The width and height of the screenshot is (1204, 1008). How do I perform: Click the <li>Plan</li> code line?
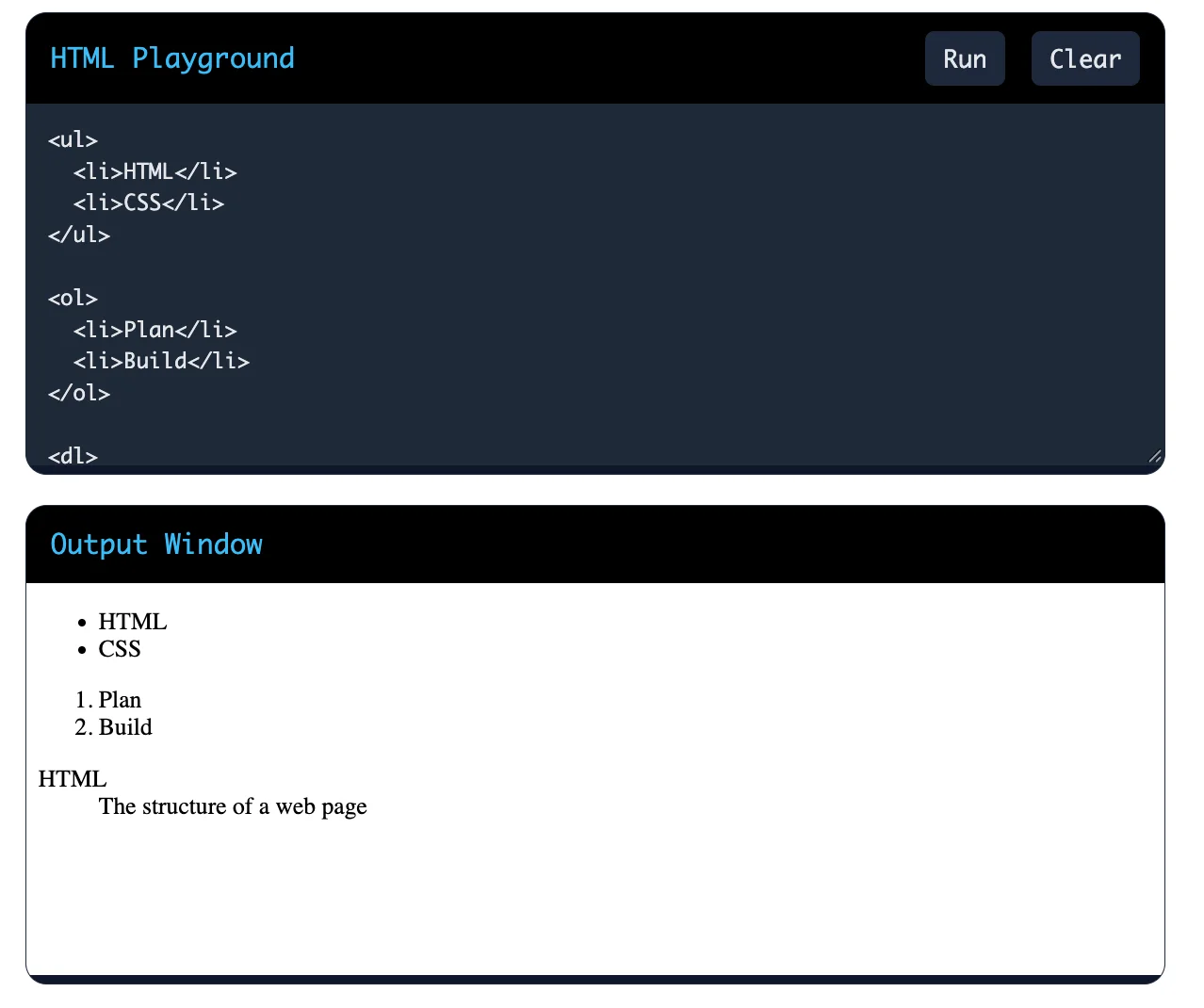coord(155,330)
